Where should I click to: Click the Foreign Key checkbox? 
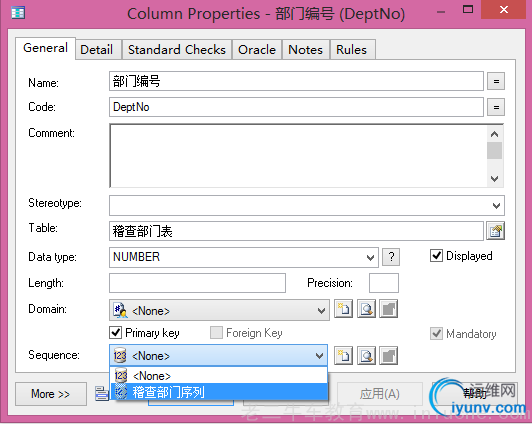(216, 333)
